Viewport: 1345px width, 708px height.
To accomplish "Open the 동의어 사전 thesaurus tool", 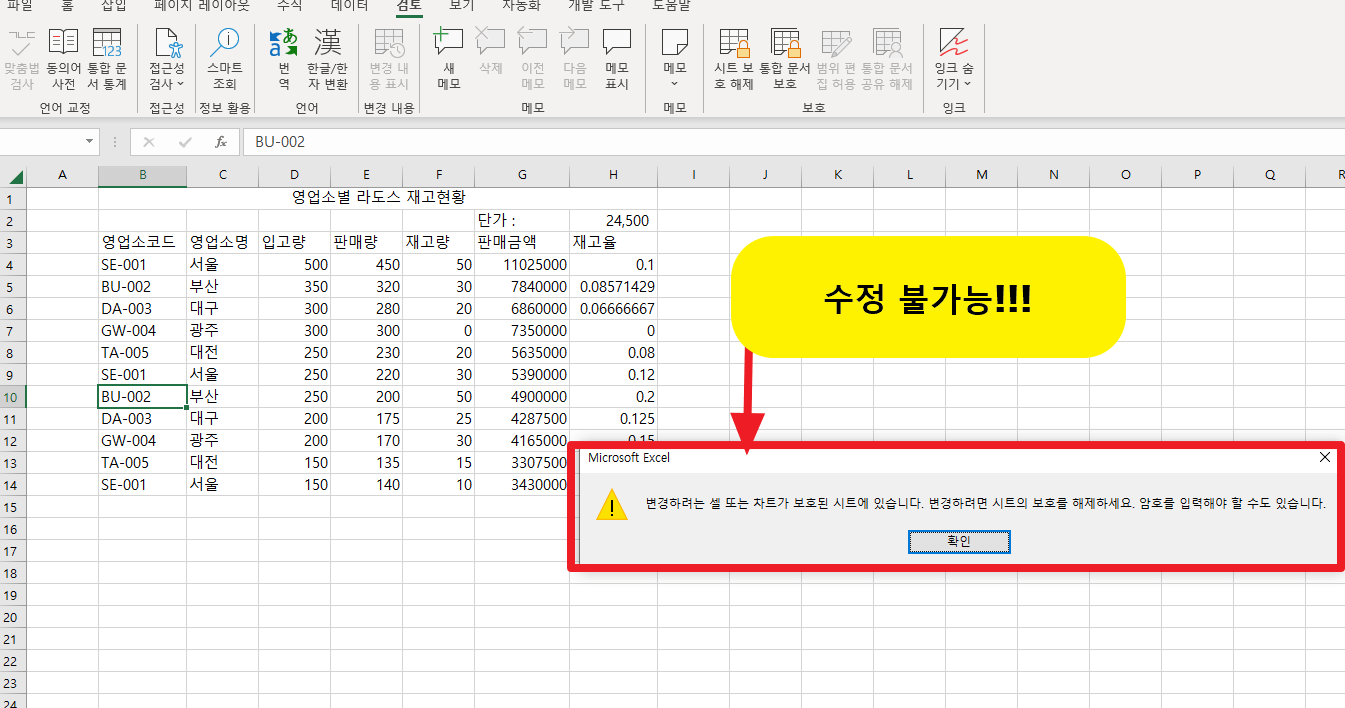I will pyautogui.click(x=63, y=60).
